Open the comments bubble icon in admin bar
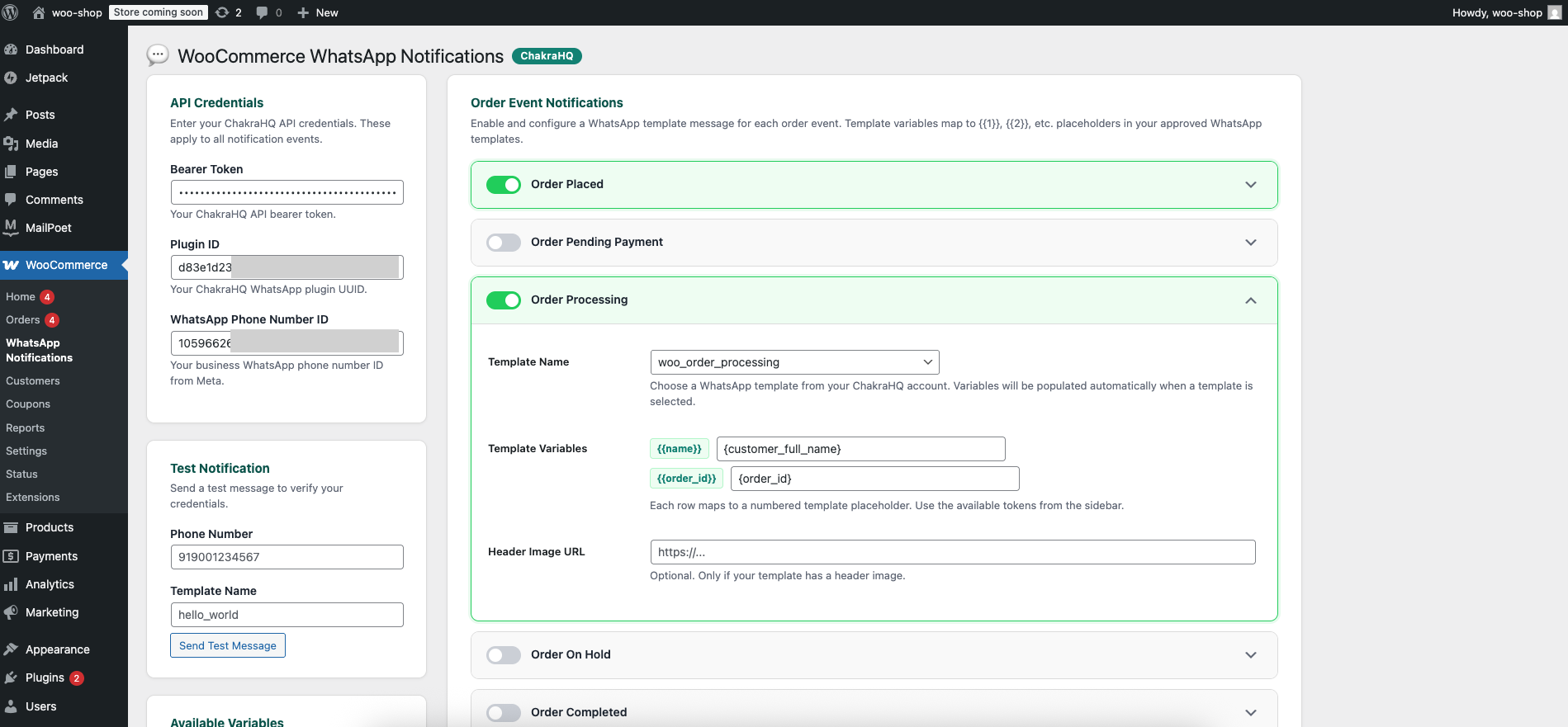The height and width of the screenshot is (727, 1568). click(262, 12)
